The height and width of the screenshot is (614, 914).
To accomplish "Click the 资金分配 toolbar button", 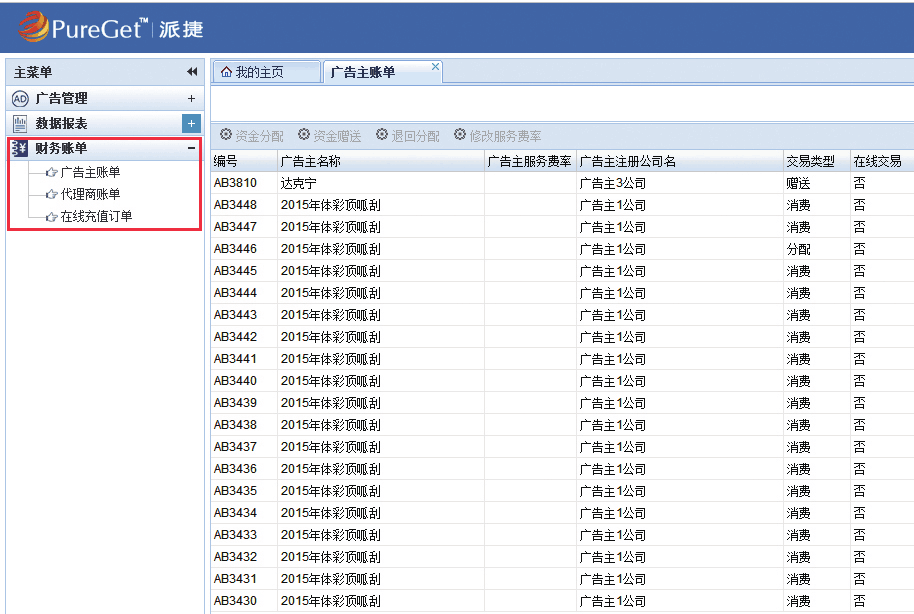I will point(252,136).
